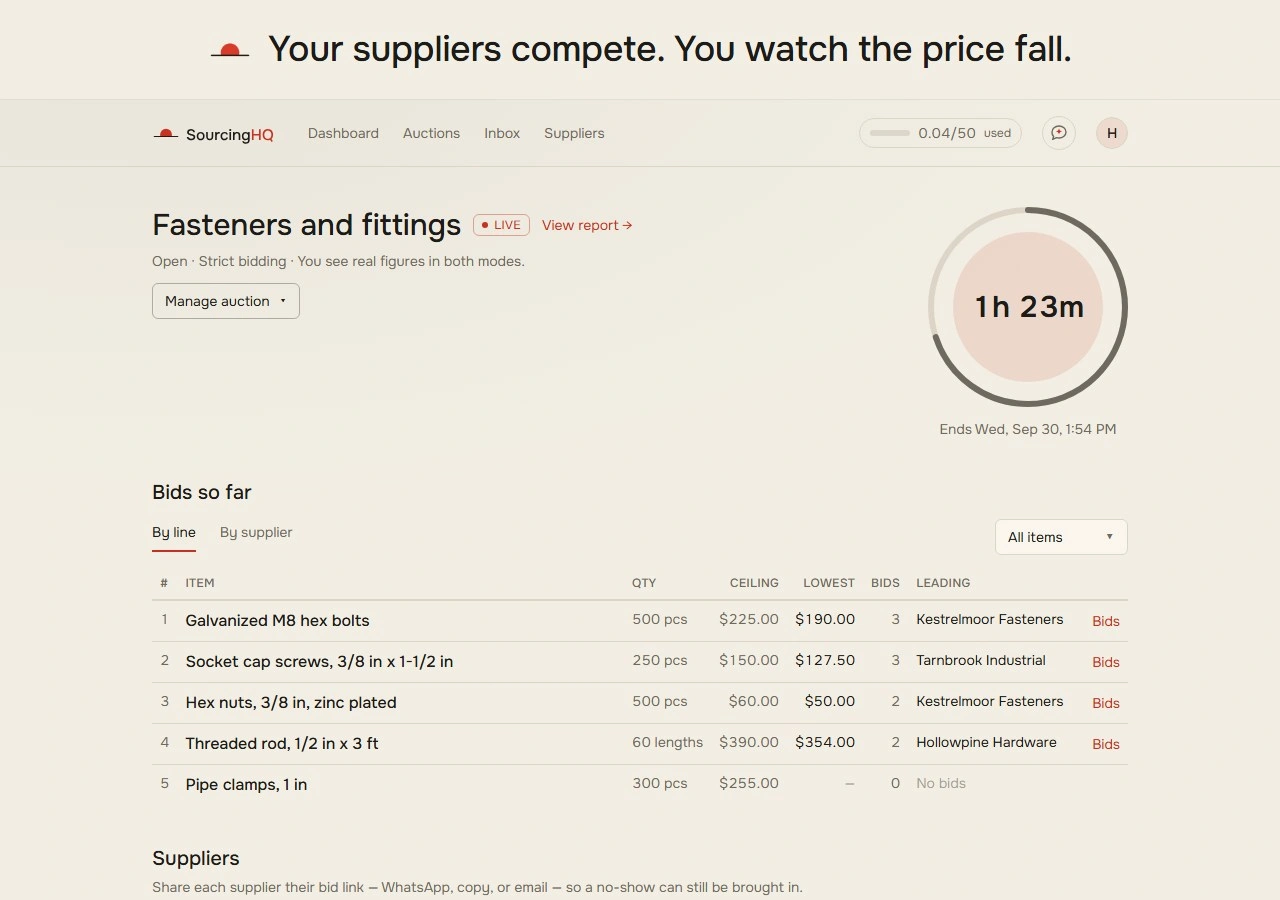Click the LOWEST column header
This screenshot has height=900, width=1280.
coord(829,583)
